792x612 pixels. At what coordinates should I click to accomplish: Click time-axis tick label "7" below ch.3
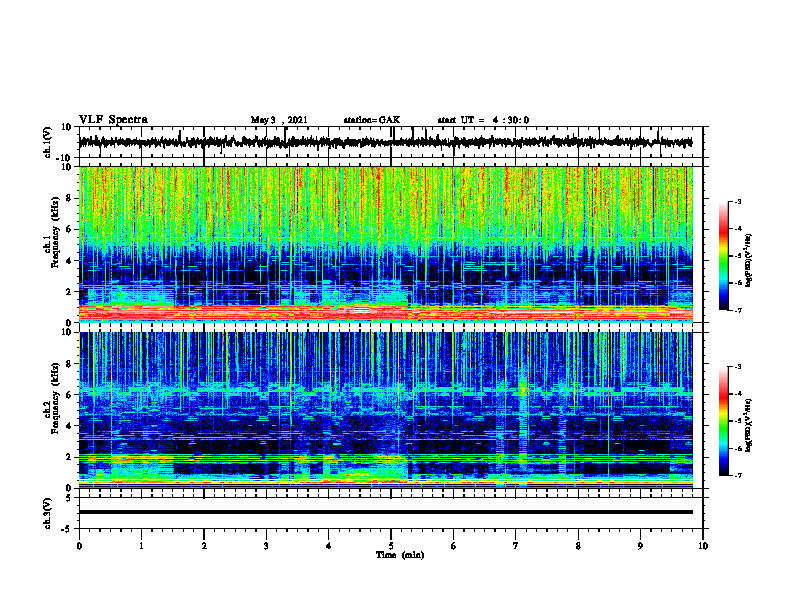point(516,546)
